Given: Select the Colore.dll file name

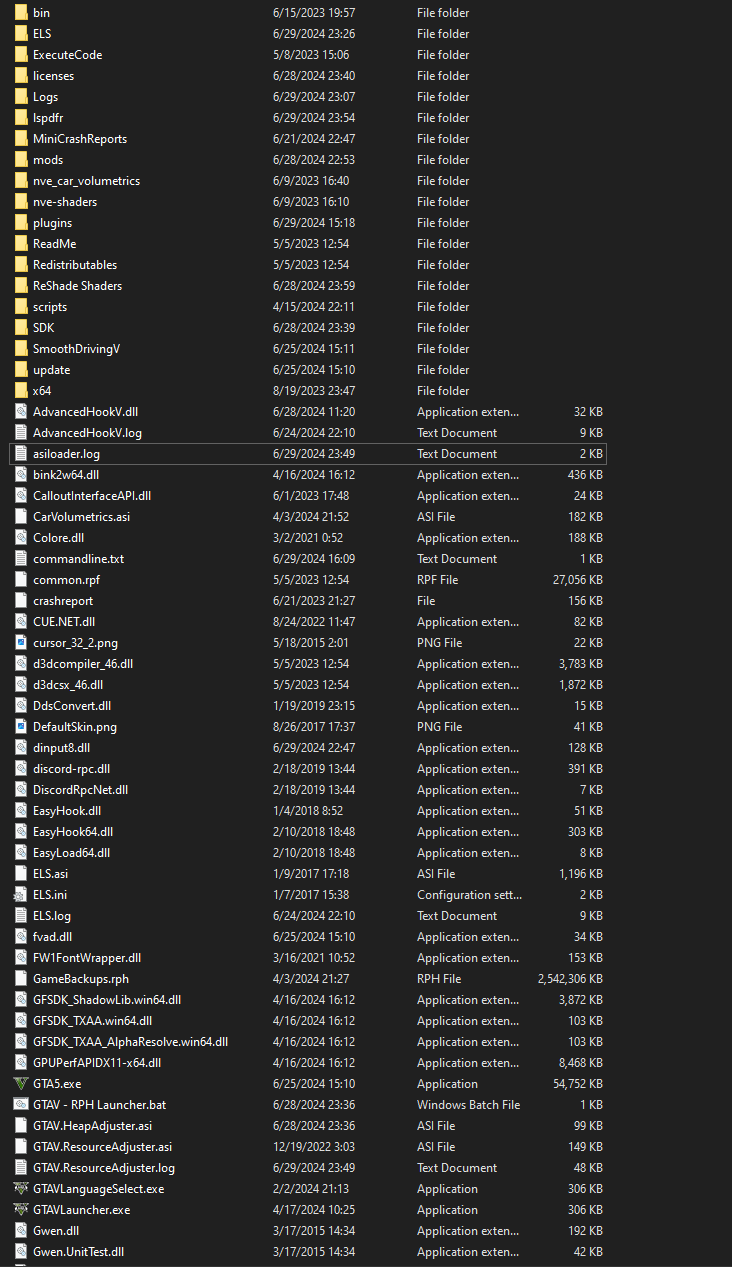Looking at the screenshot, I should click(x=61, y=538).
